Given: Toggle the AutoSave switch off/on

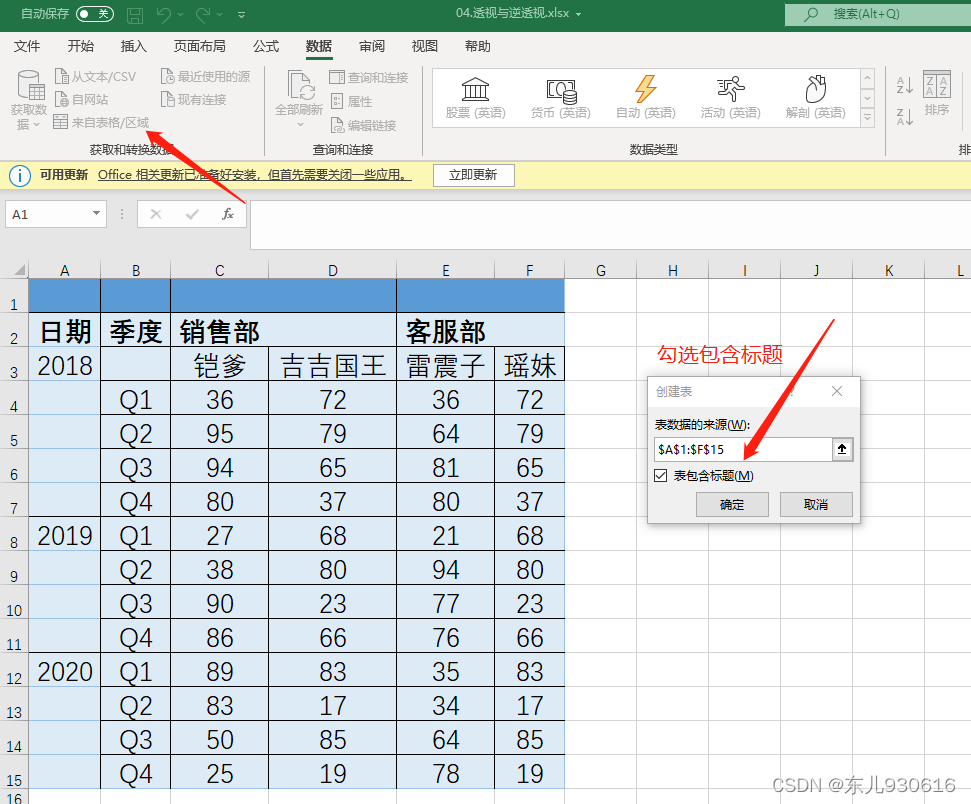Looking at the screenshot, I should [x=95, y=14].
